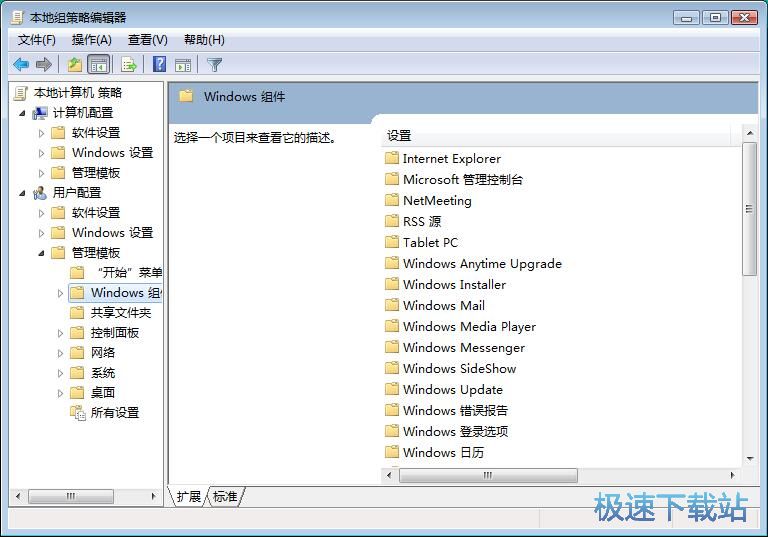This screenshot has height=537, width=768.
Task: Click the Windows Mail folder icon
Action: tap(391, 305)
